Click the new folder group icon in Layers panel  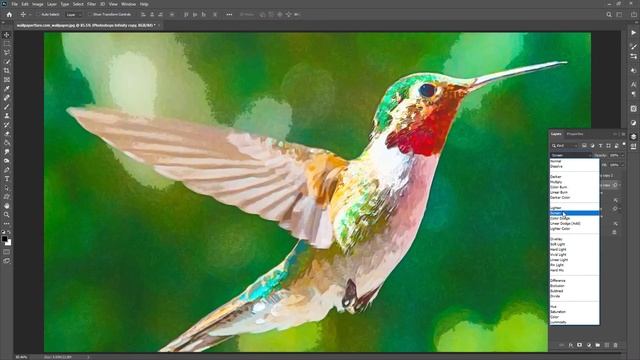(598, 345)
